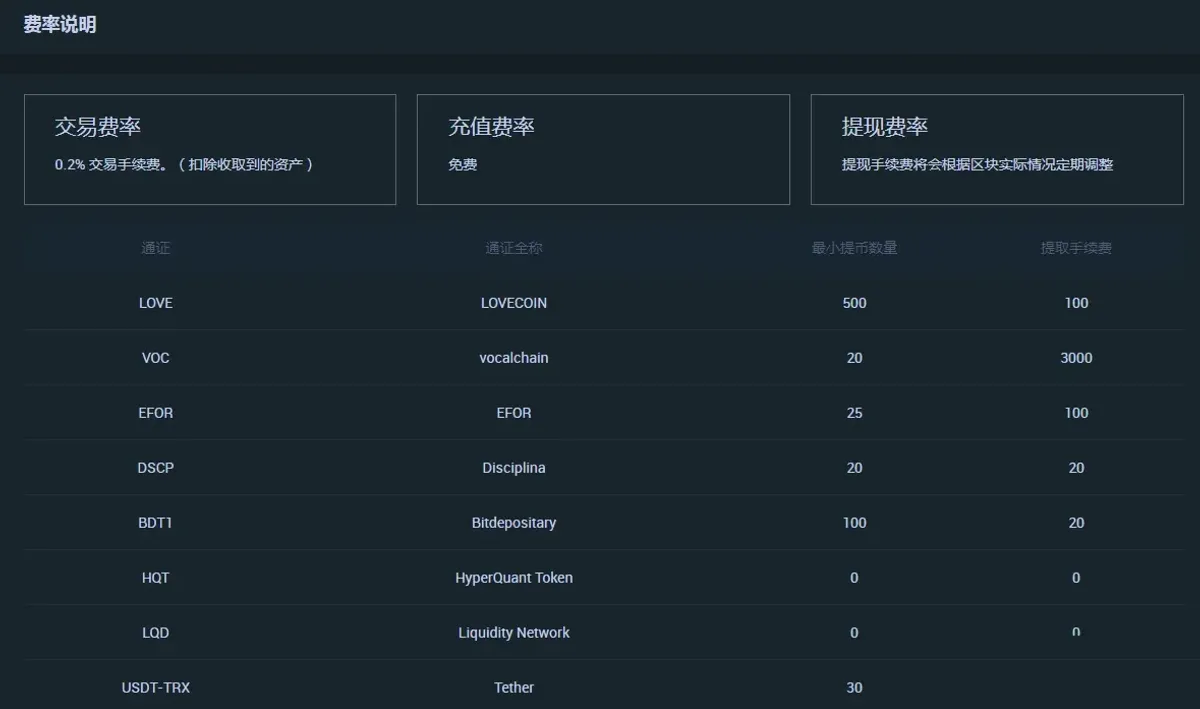Click the 通证全称 column header
This screenshot has height=709, width=1200.
(x=514, y=248)
